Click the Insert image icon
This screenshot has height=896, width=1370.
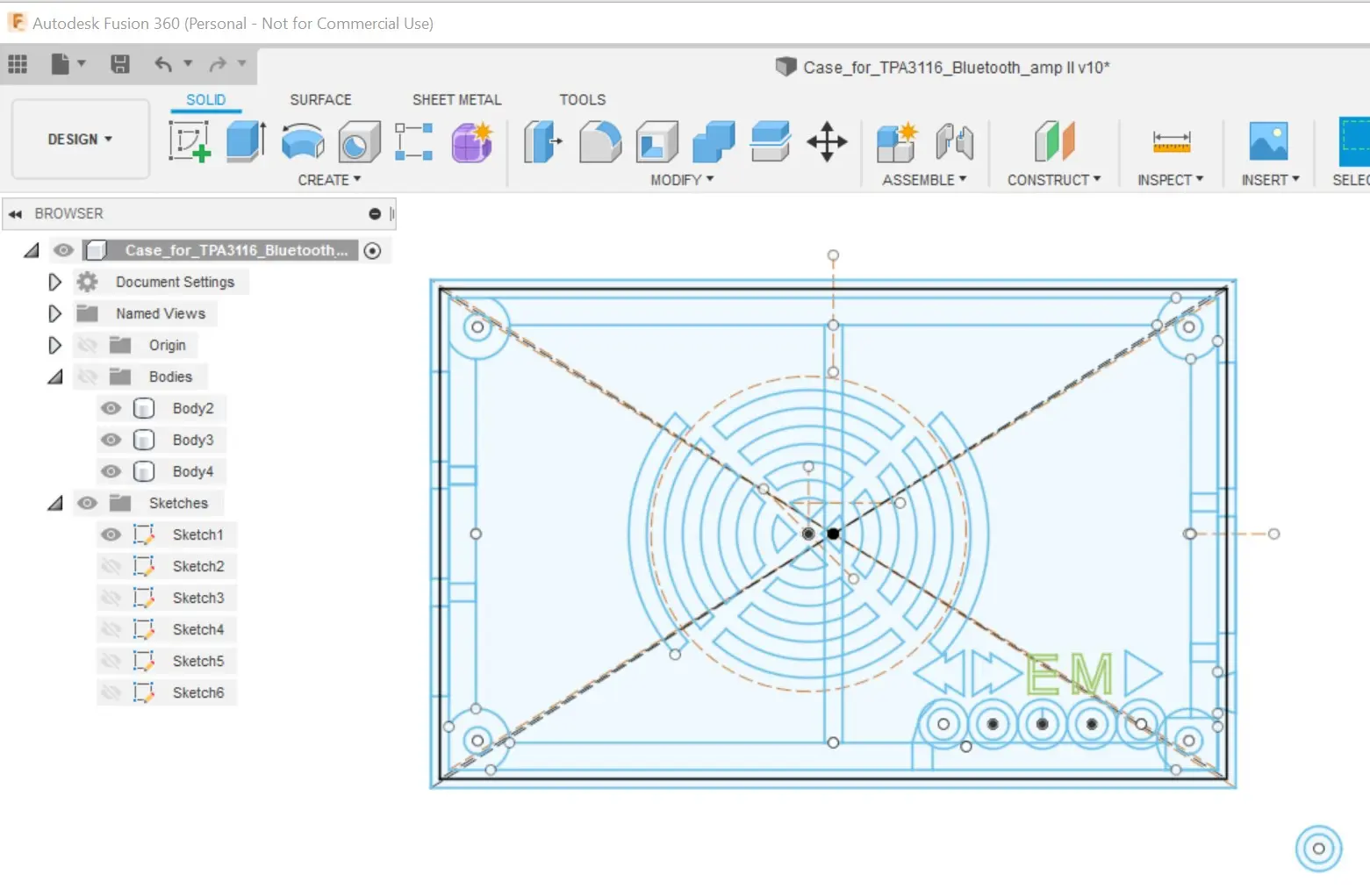(x=1269, y=141)
